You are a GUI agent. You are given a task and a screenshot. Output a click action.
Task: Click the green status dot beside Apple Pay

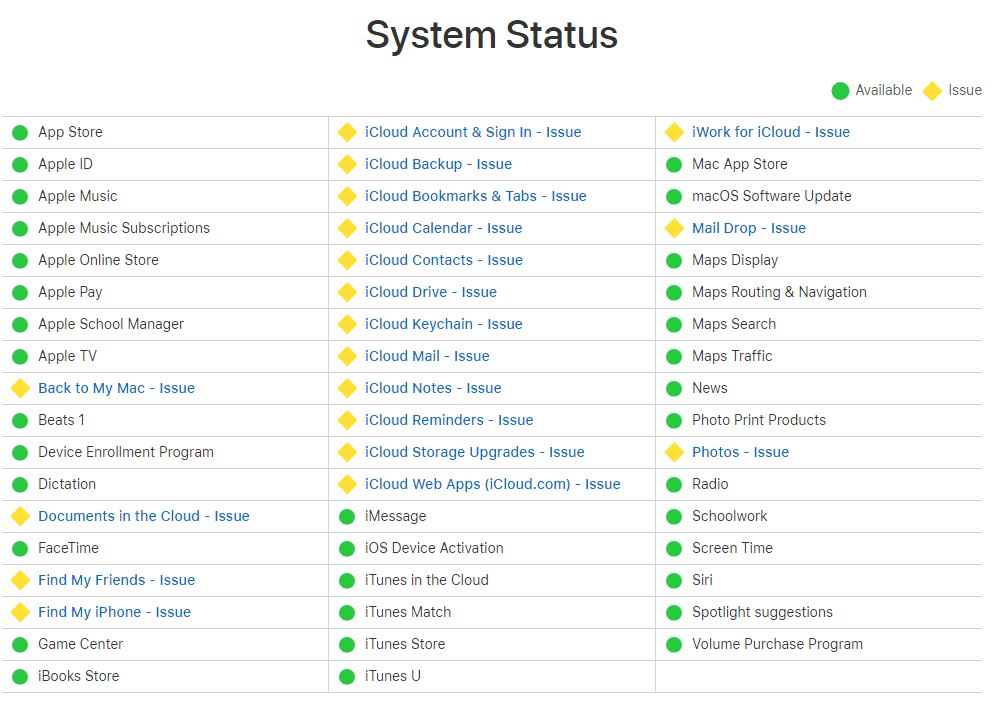click(20, 292)
